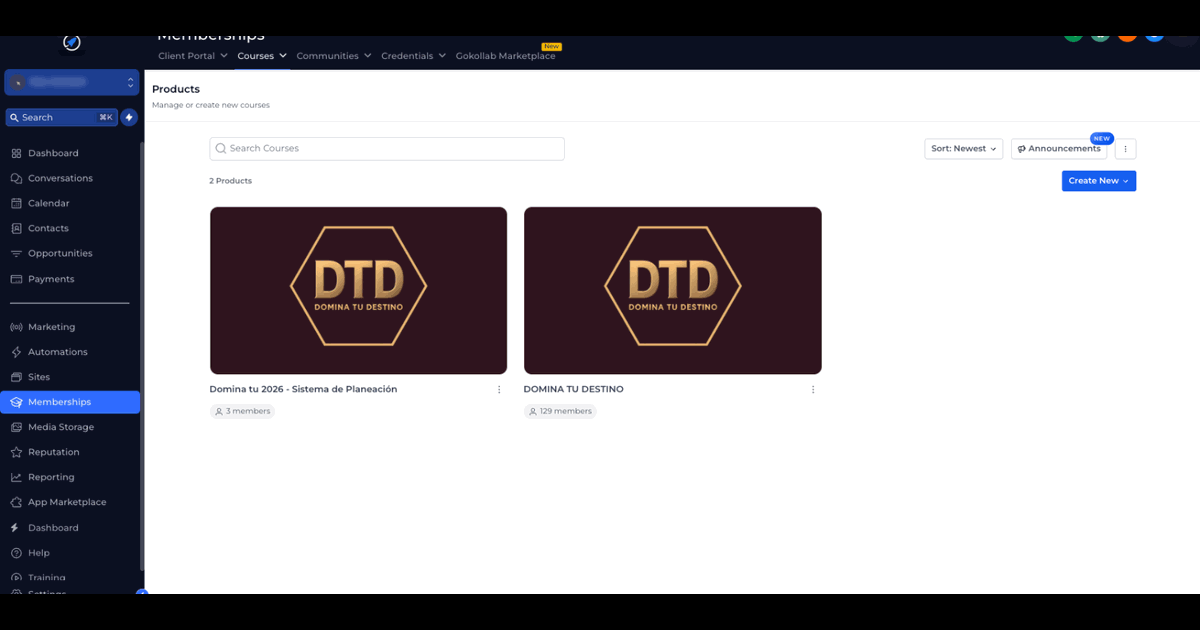Select Memberships in the sidebar
This screenshot has width=1200, height=630.
[70, 402]
